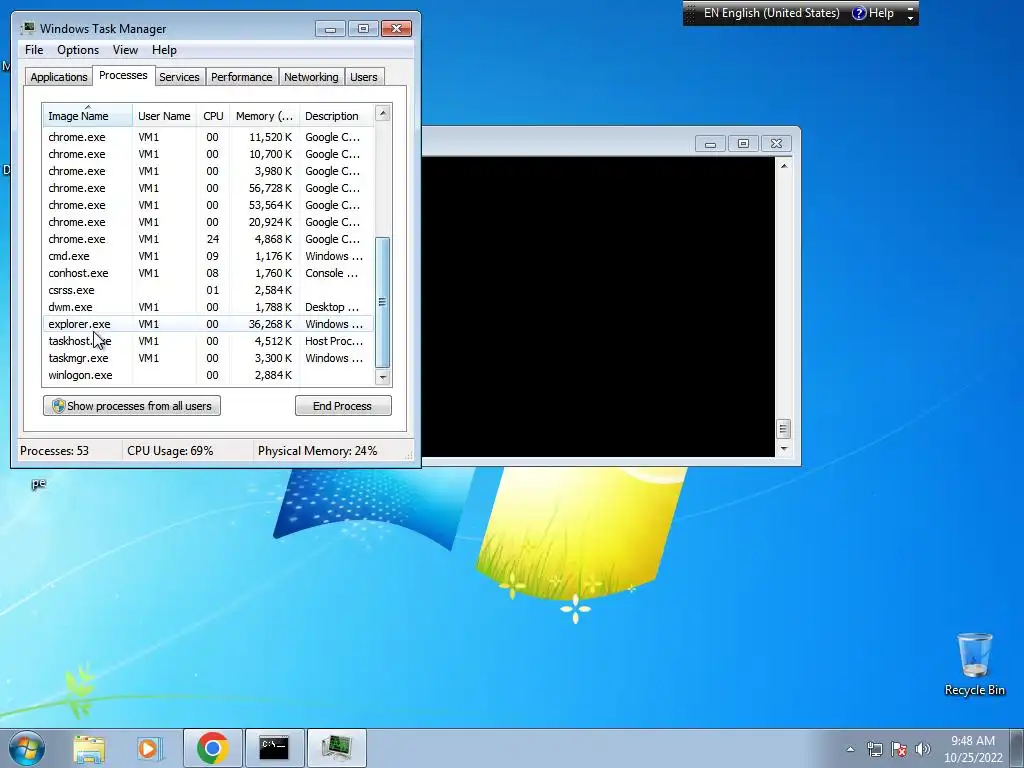The image size is (1024, 768).
Task: Select the explorer.exe process row
Action: (208, 324)
